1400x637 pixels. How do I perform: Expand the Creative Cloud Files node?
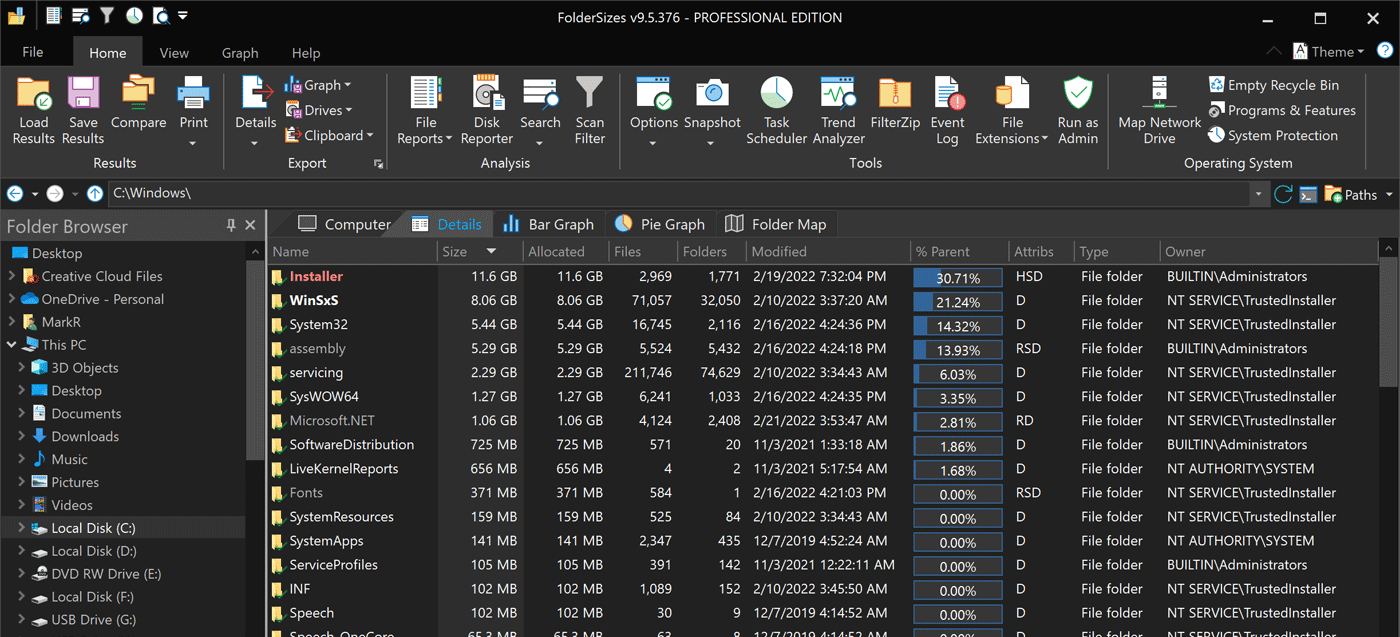(x=11, y=276)
